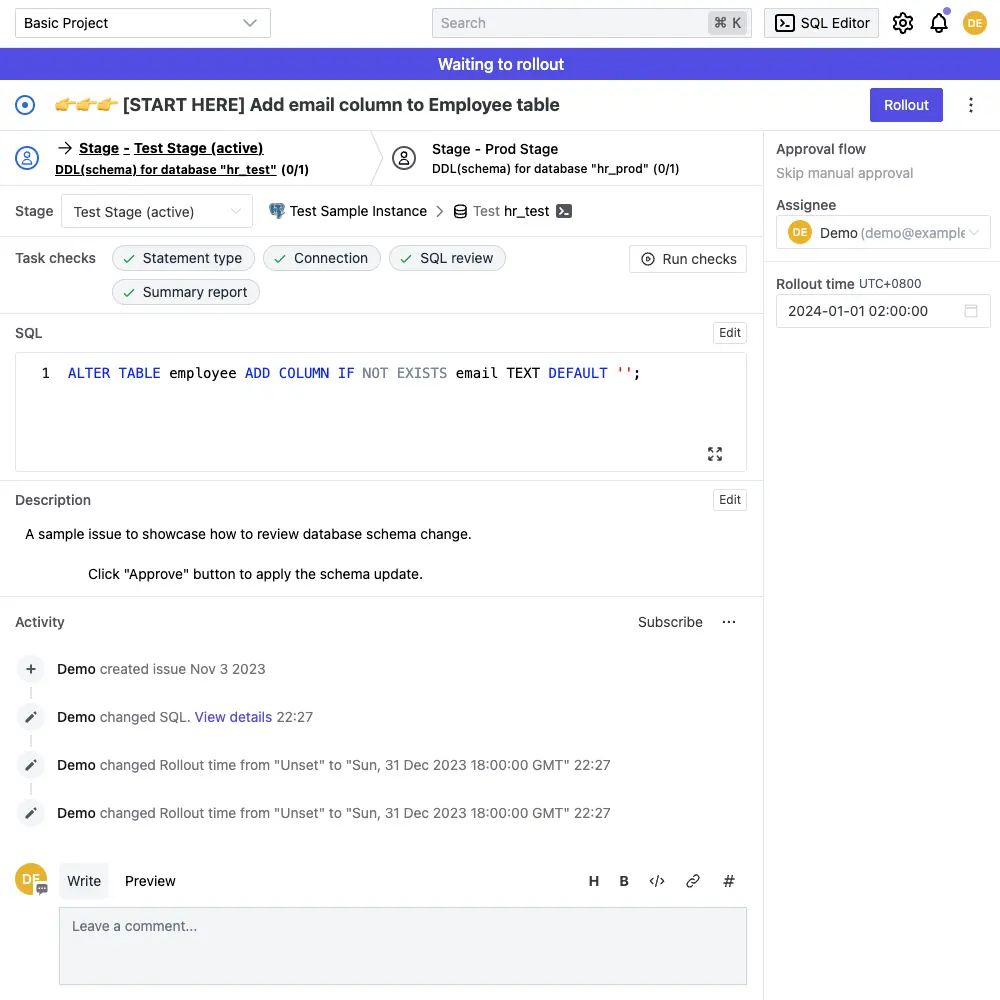Expand the Basic Project dropdown
Viewport: 1000px width, 1000px height.
[x=142, y=23]
